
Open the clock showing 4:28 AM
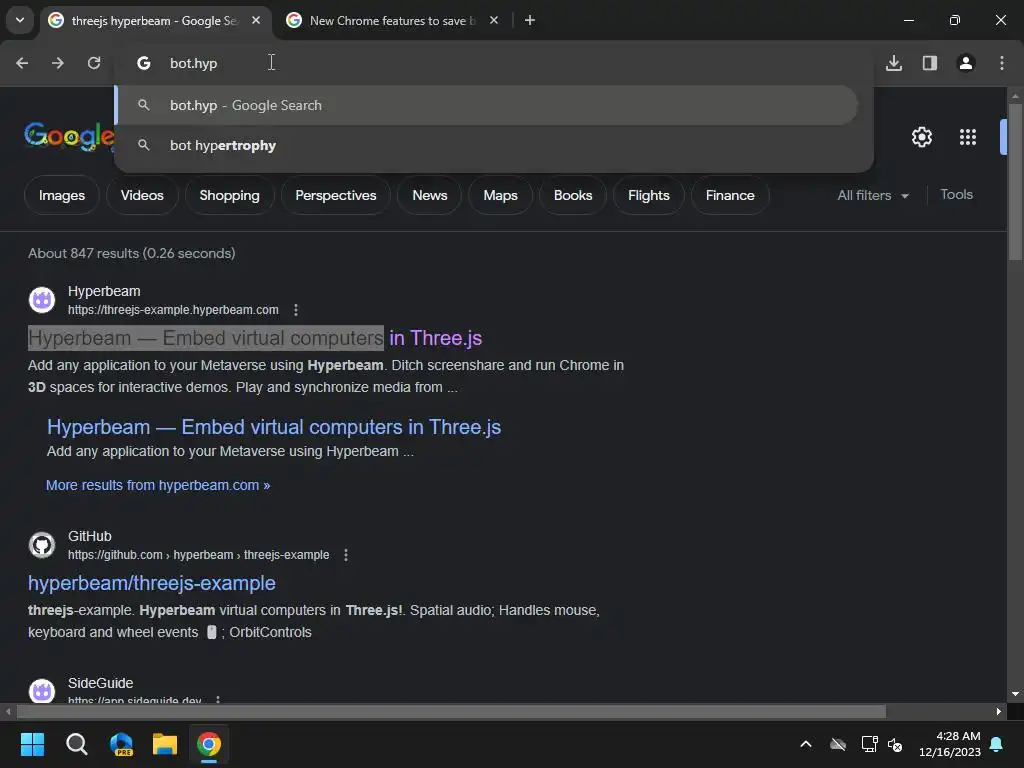[950, 744]
